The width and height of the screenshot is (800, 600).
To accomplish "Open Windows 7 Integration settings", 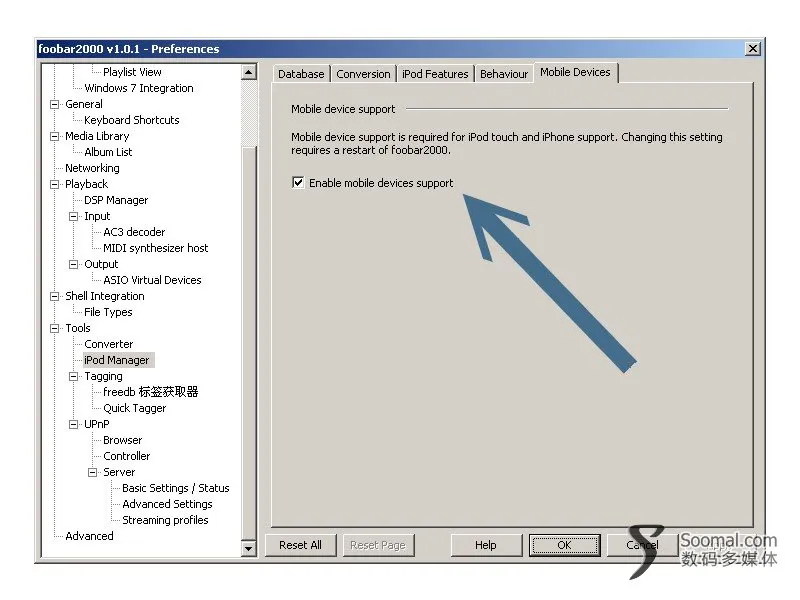I will [139, 88].
